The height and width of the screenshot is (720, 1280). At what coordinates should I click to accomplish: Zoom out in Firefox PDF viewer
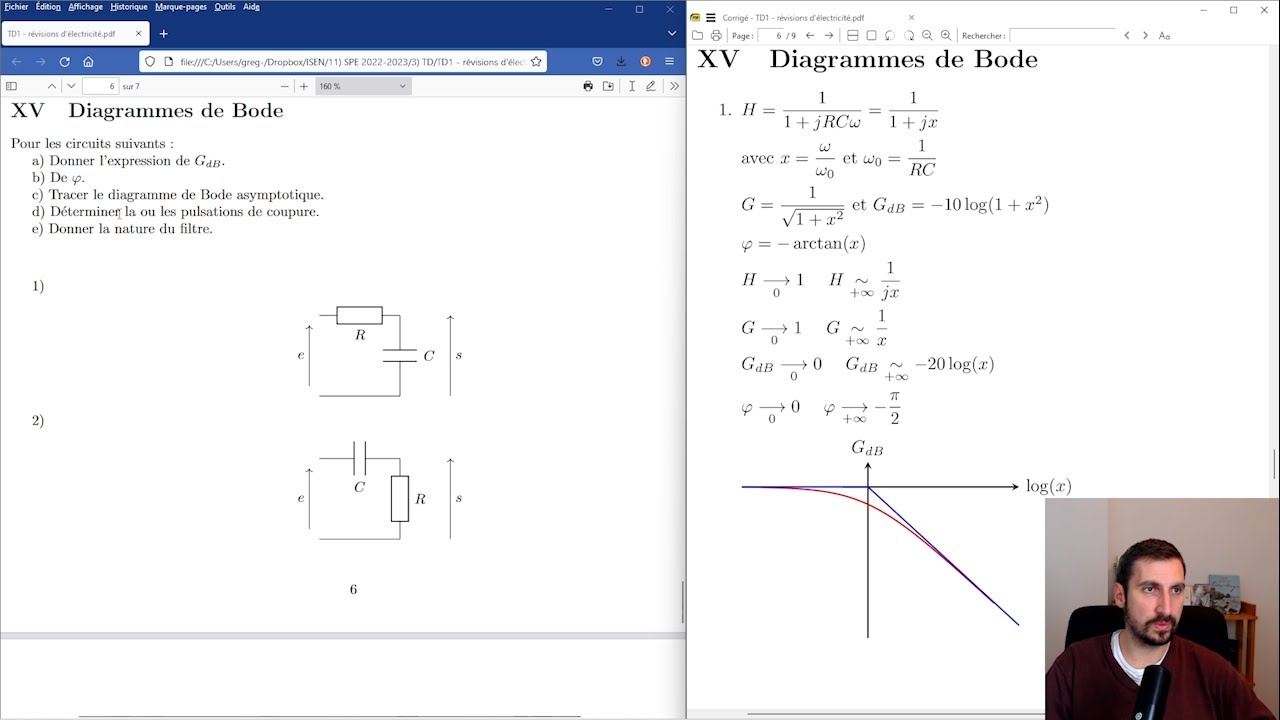(285, 86)
